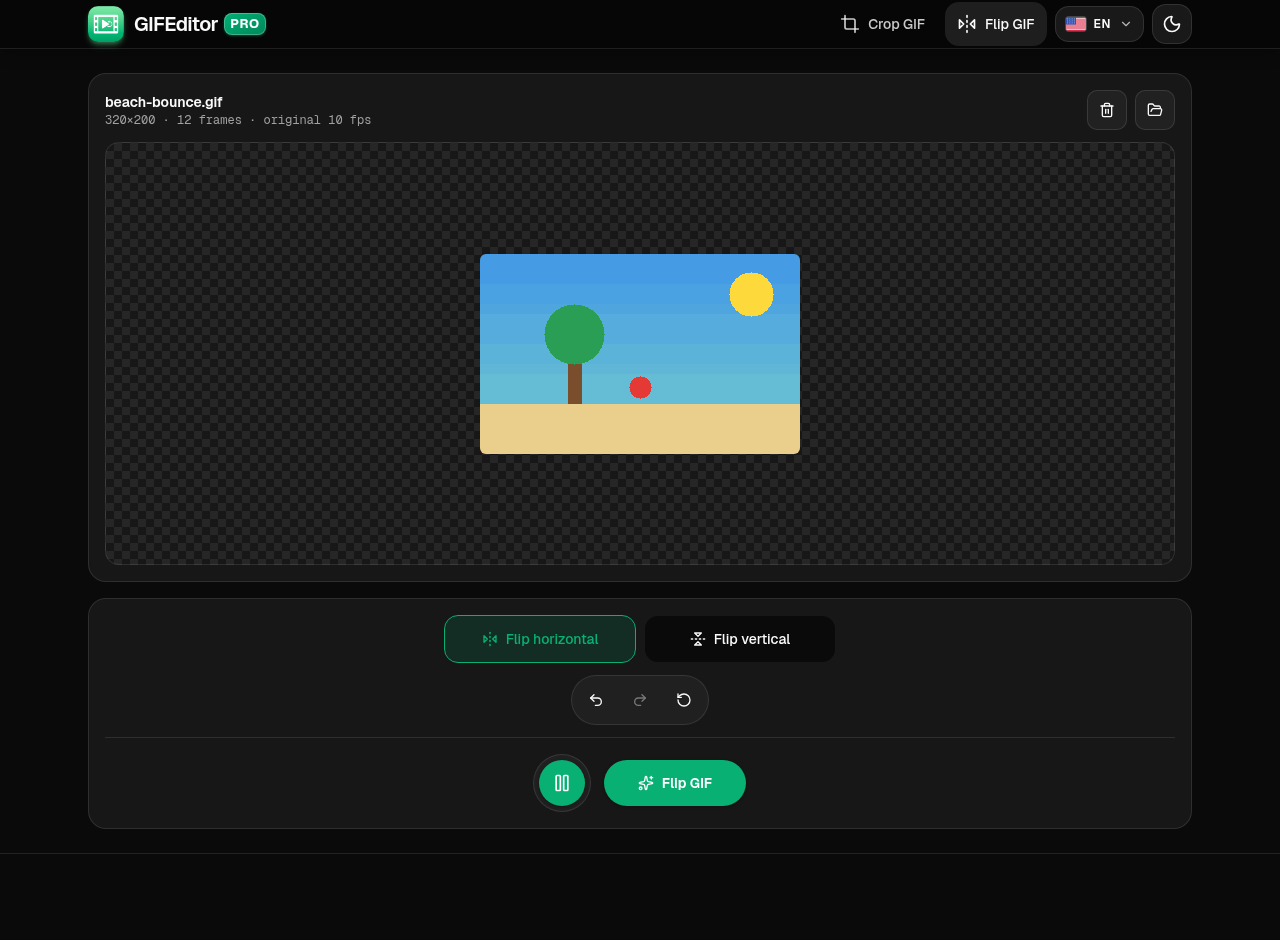Click the green Flip GIF button
This screenshot has width=1280, height=940.
pyautogui.click(x=675, y=783)
